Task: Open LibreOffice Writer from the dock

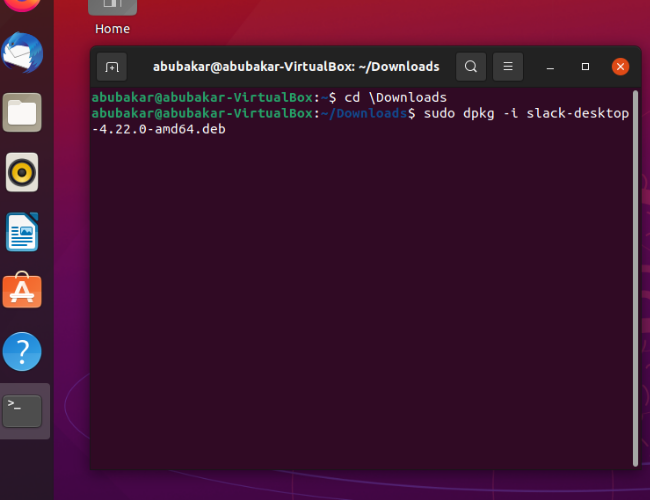Action: [23, 232]
